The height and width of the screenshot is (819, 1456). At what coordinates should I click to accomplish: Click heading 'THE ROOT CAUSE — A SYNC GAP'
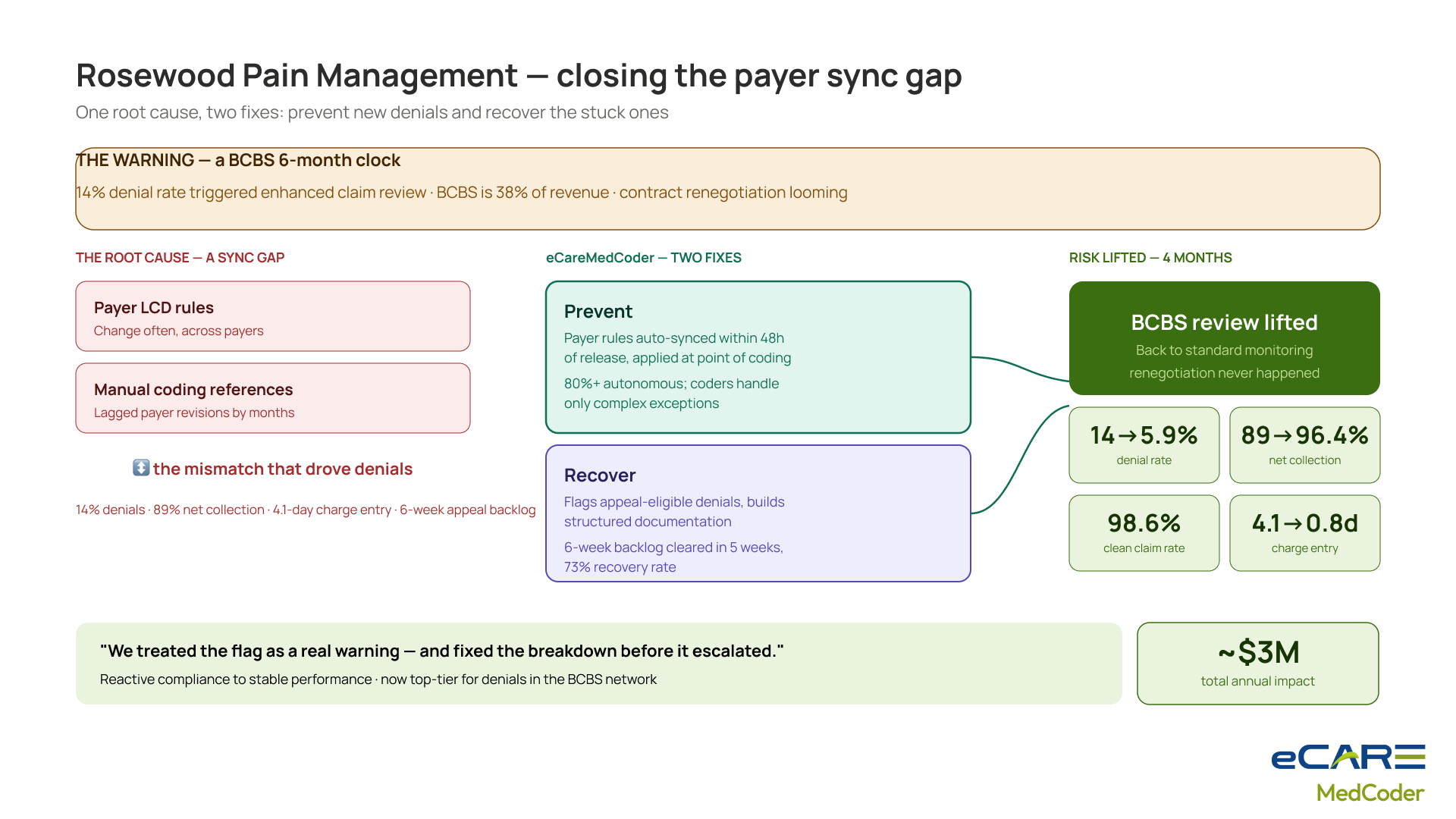[x=180, y=258]
